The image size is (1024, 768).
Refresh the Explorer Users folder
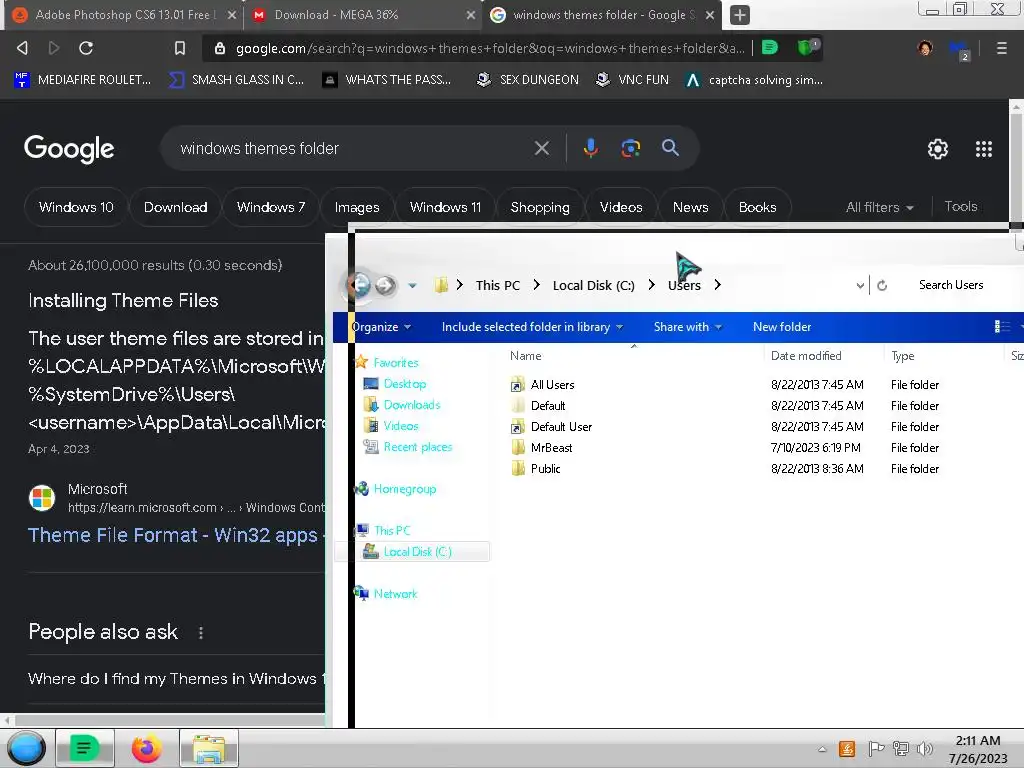pyautogui.click(x=882, y=285)
